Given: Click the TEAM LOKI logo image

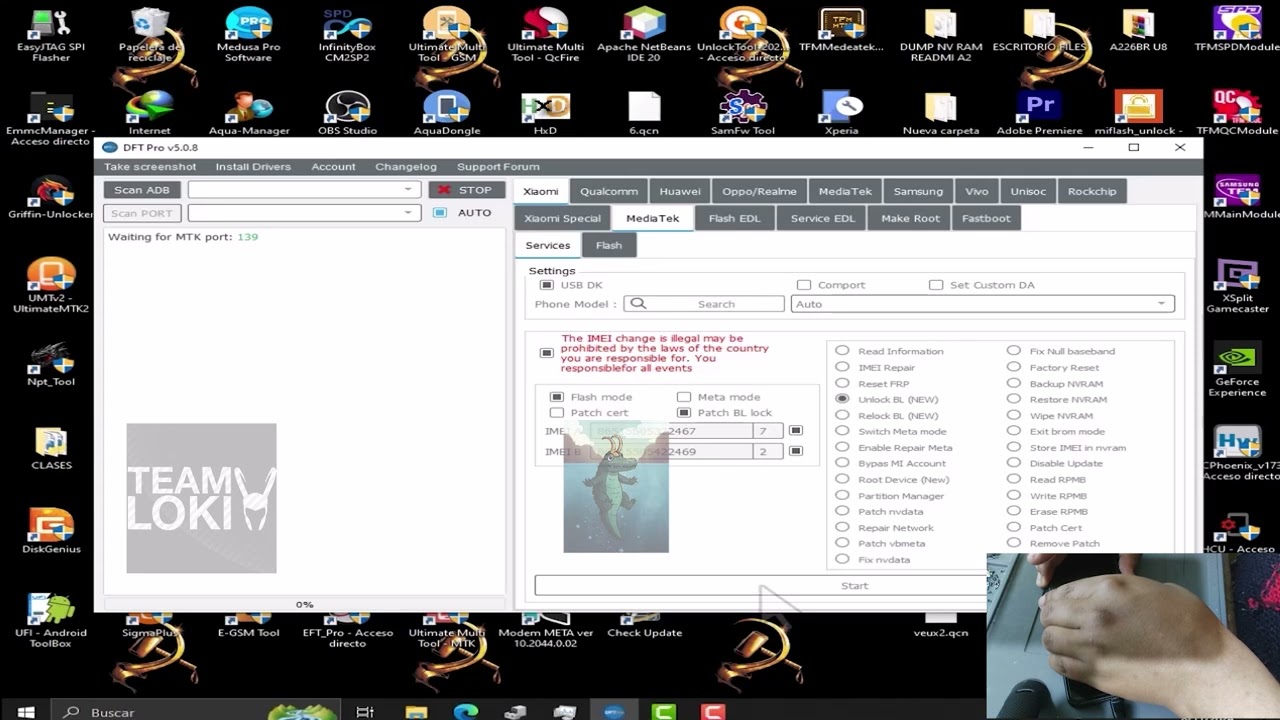Looking at the screenshot, I should point(201,498).
